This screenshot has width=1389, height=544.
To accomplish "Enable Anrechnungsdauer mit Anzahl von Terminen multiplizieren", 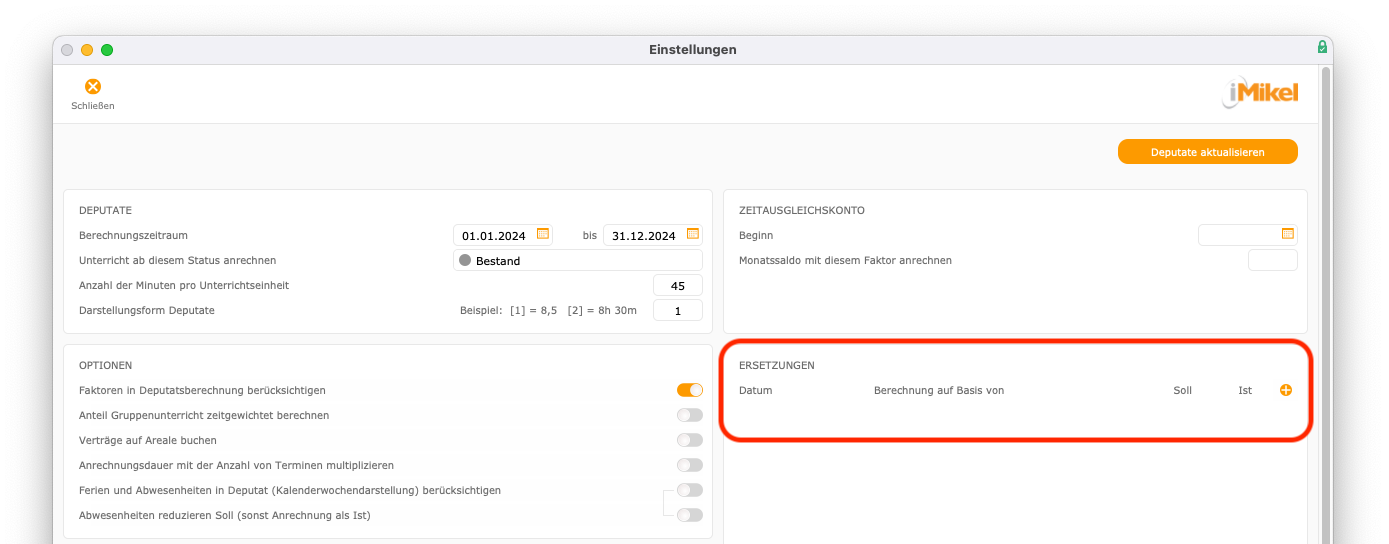I will [x=690, y=465].
